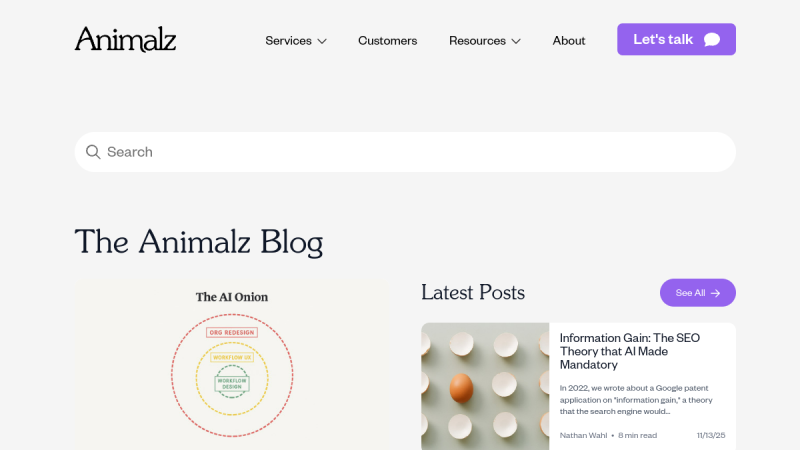Open the Resources menu label
This screenshot has height=450, width=800.
pyautogui.click(x=477, y=41)
